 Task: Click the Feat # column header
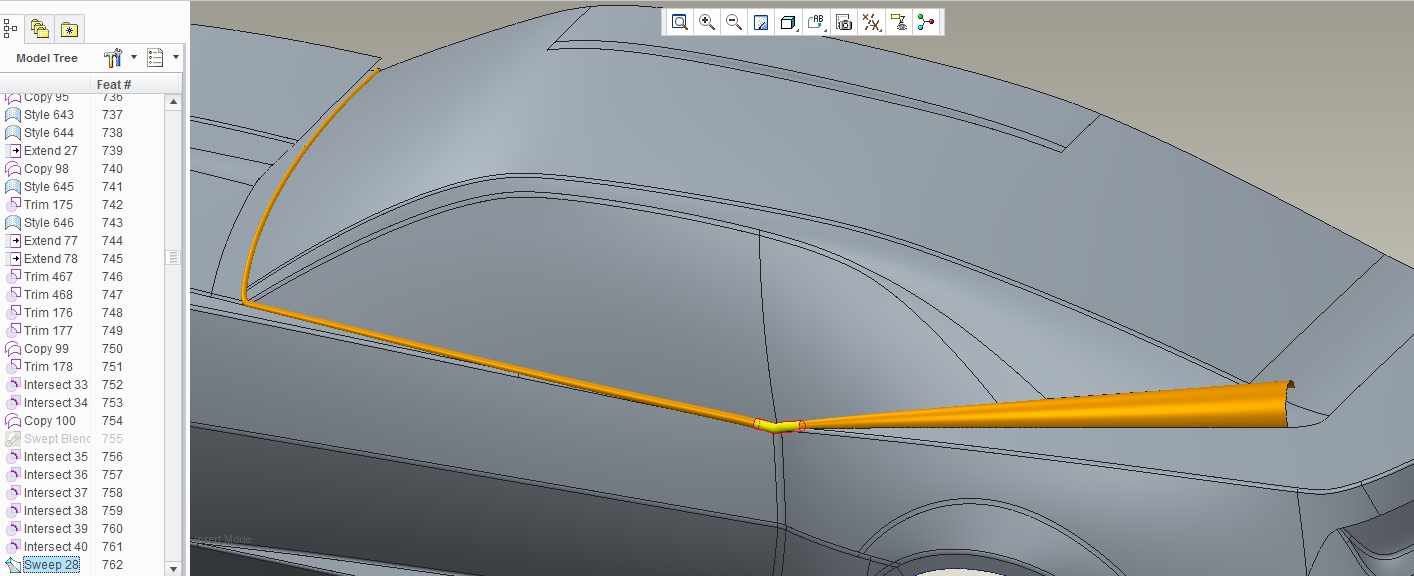pyautogui.click(x=114, y=85)
